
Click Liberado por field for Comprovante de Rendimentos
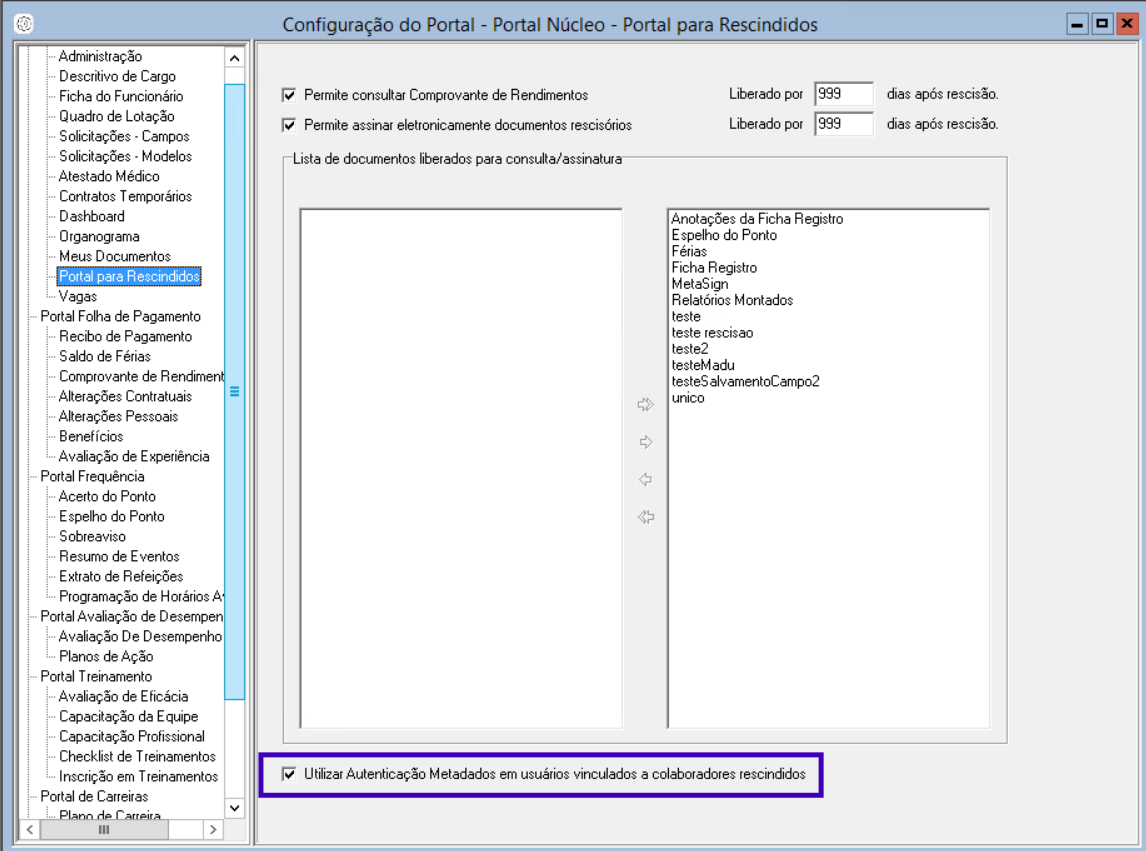click(x=843, y=94)
